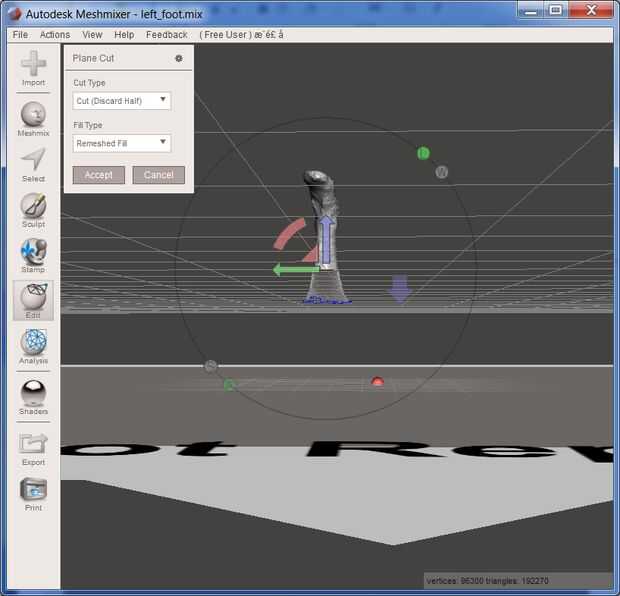Maximize the Meshmixer window

[556, 11]
